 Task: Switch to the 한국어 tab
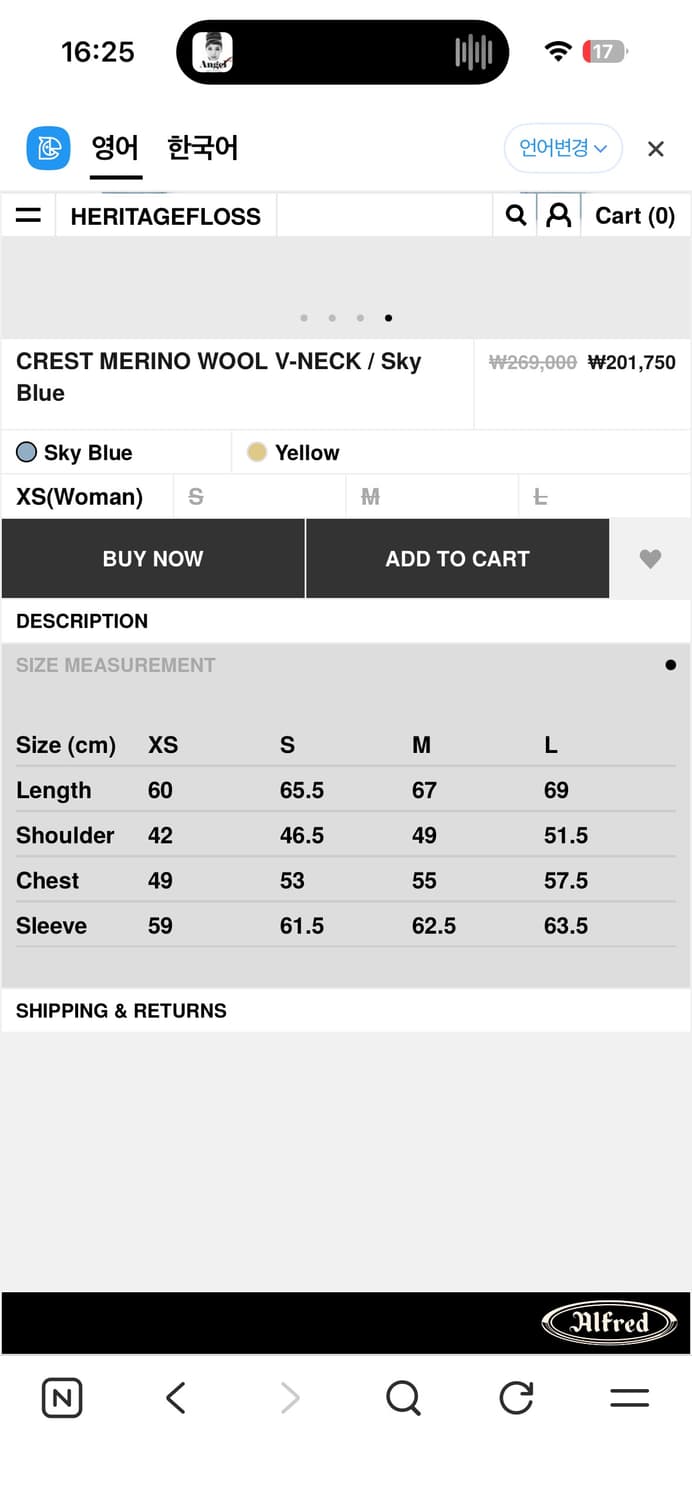[202, 149]
